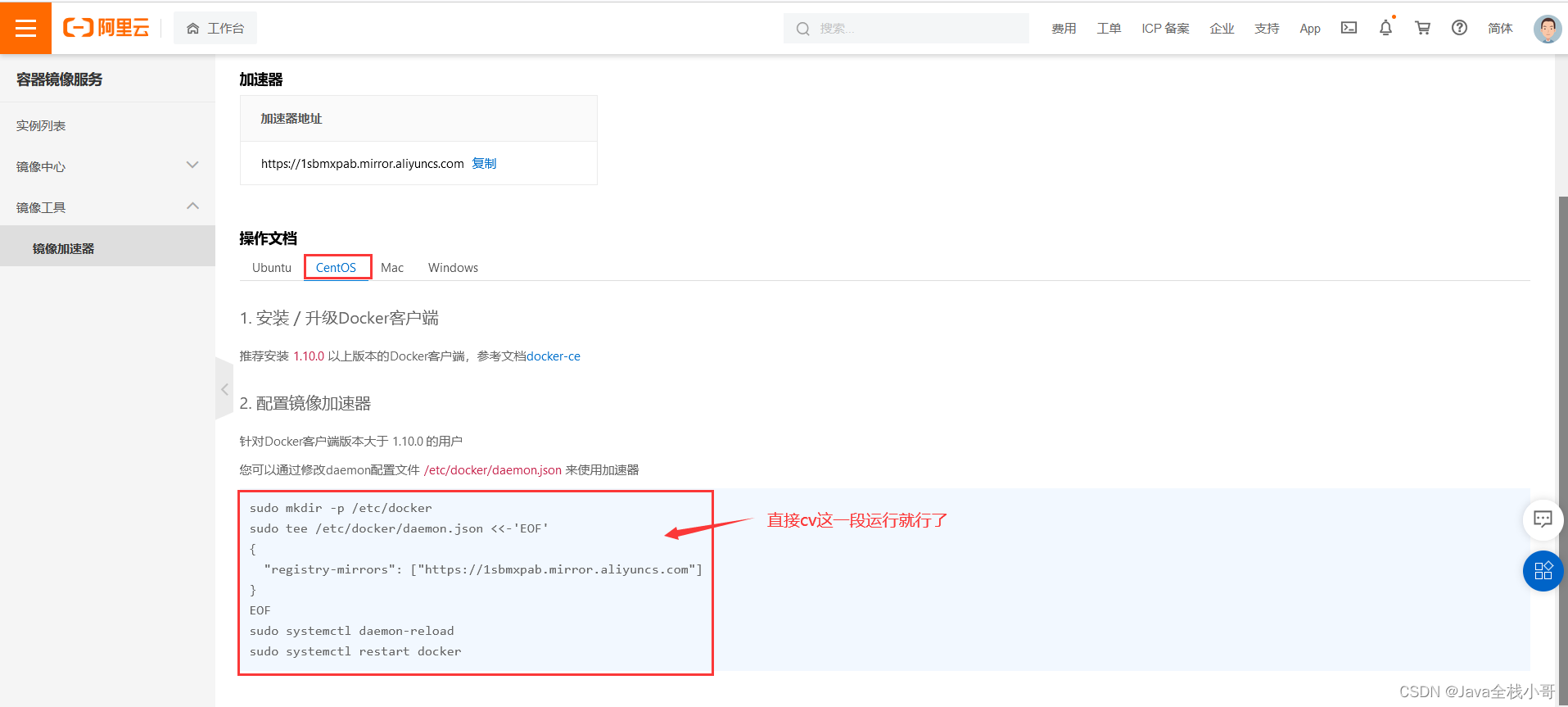Click the 加速器地址 header
The image size is (1568, 707).
[x=291, y=119]
